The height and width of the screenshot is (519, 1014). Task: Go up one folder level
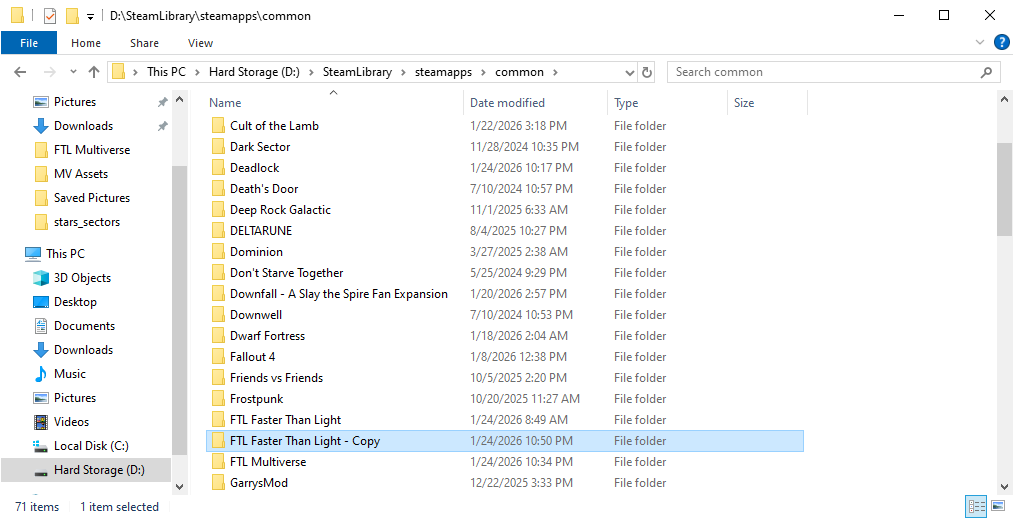[94, 72]
